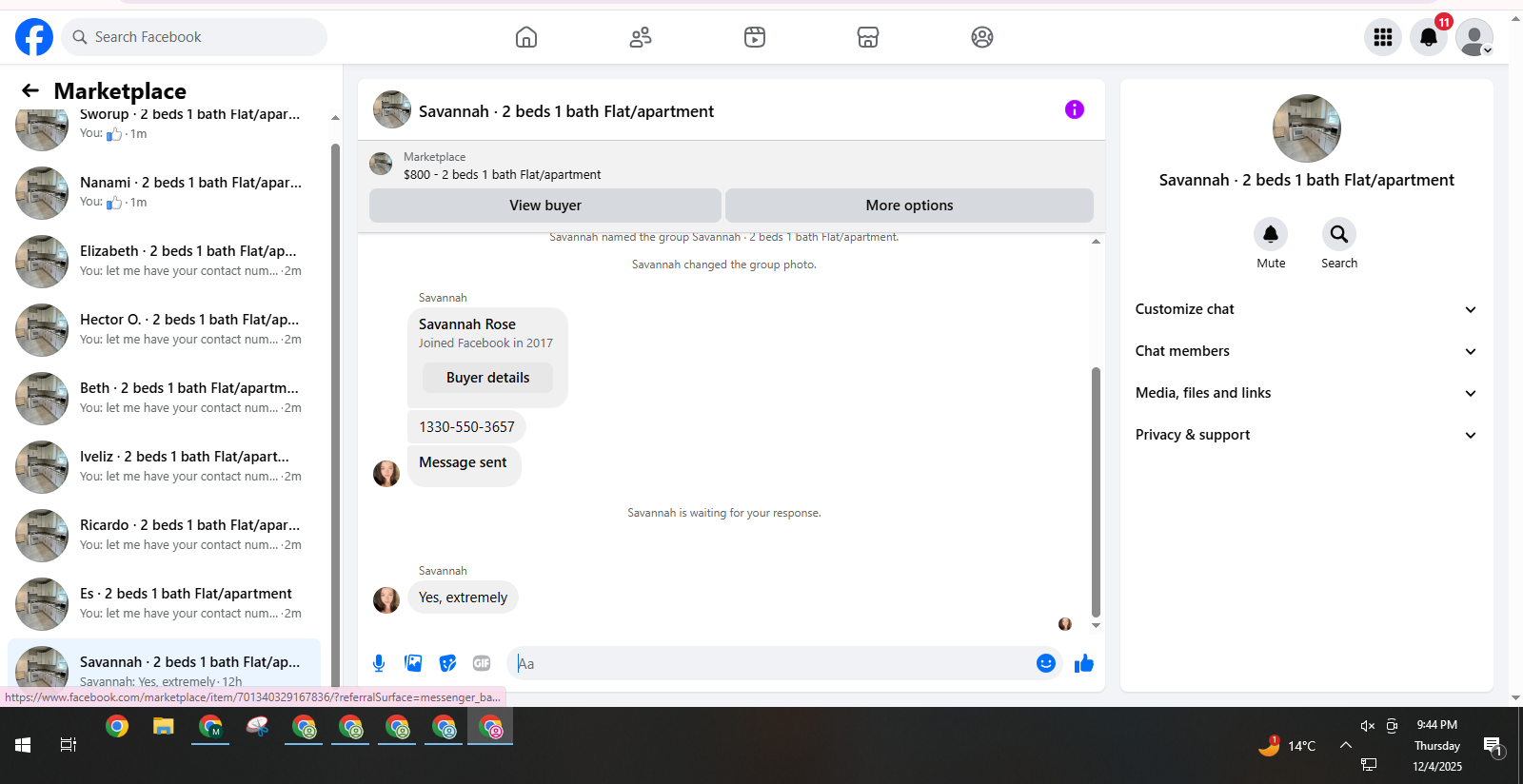Mute this conversation with the bell icon
The height and width of the screenshot is (784, 1523).
tap(1271, 234)
